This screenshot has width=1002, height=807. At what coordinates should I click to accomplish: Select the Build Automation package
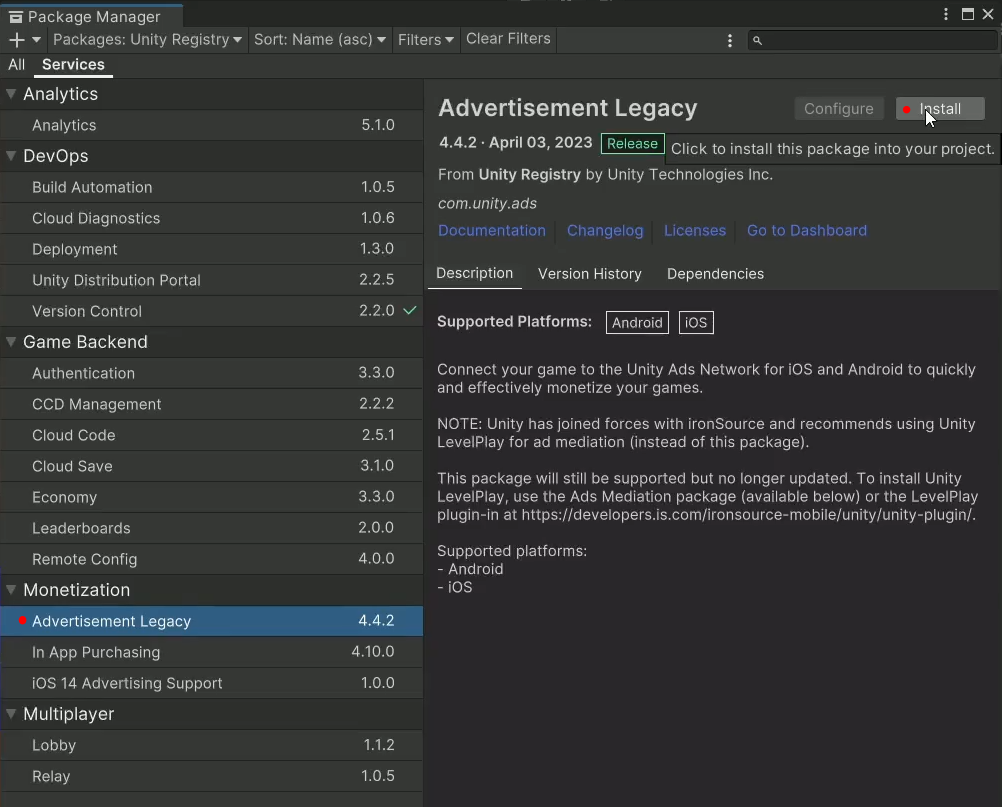212,187
